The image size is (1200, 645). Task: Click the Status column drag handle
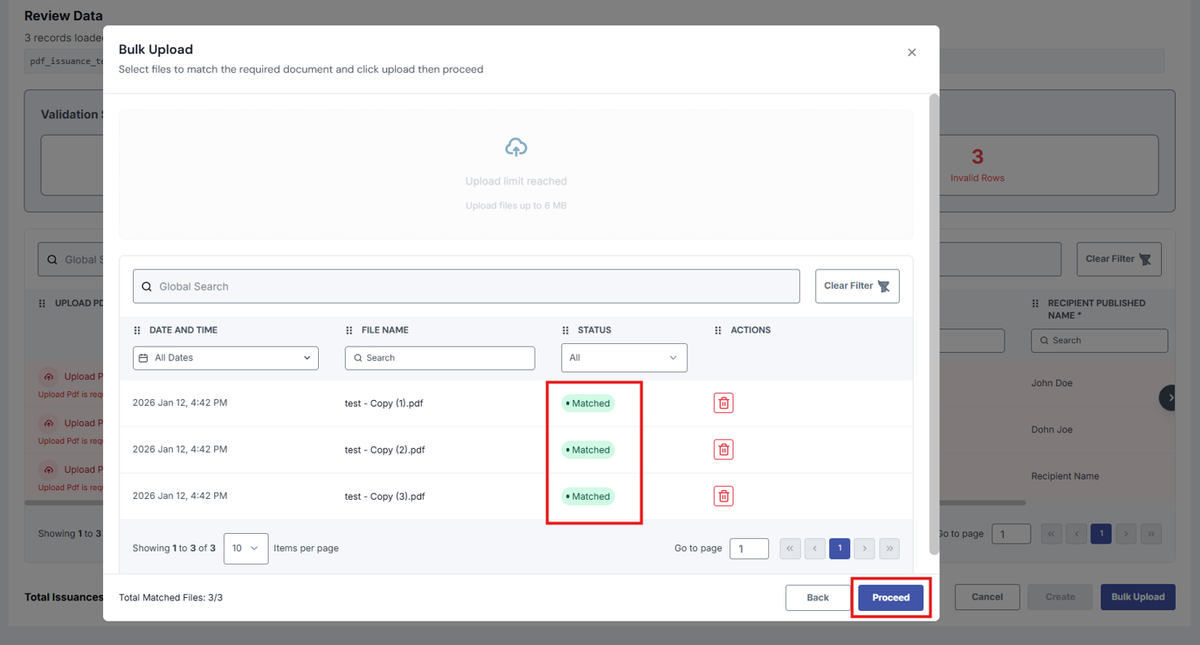click(x=566, y=330)
